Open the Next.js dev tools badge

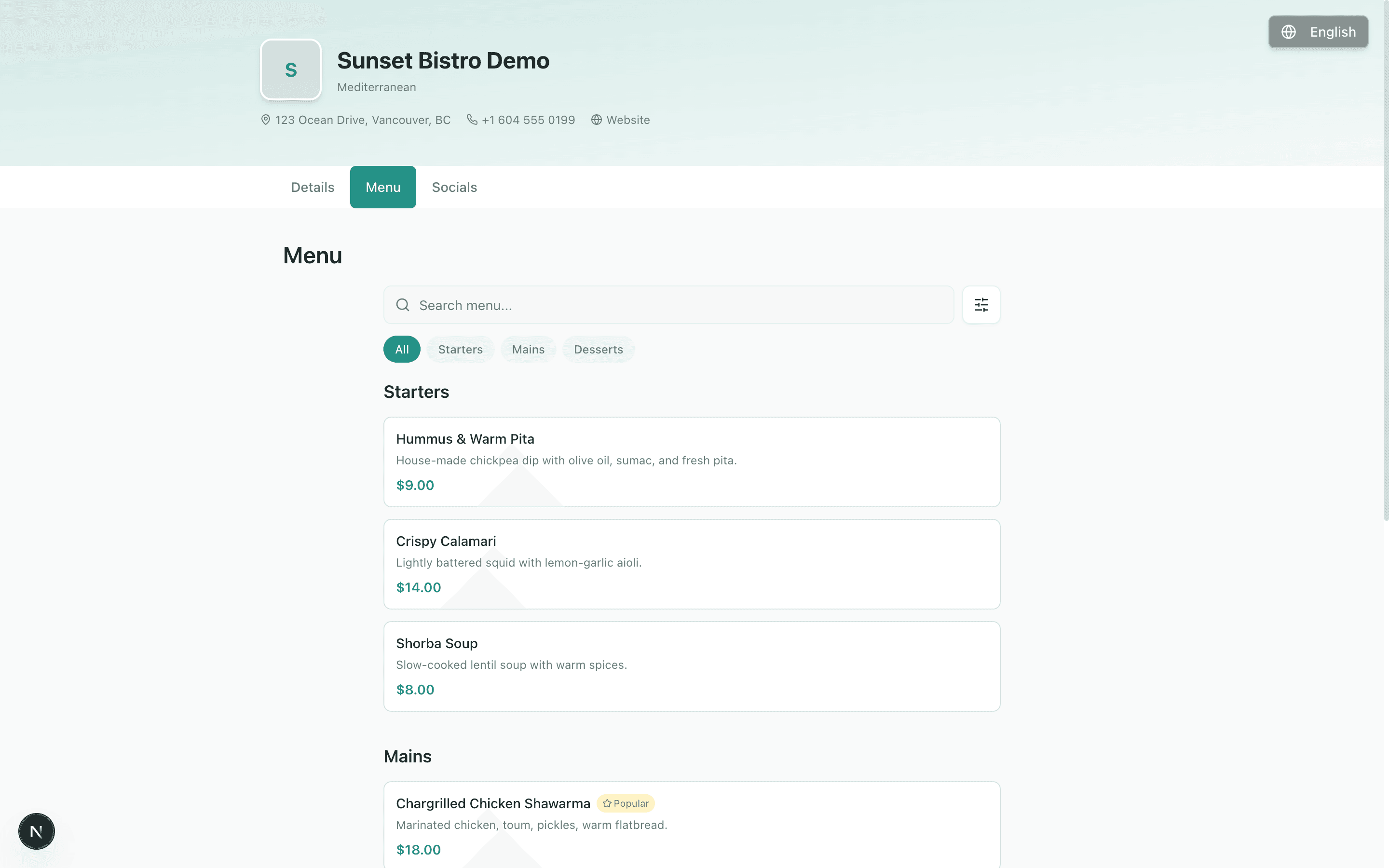[36, 831]
